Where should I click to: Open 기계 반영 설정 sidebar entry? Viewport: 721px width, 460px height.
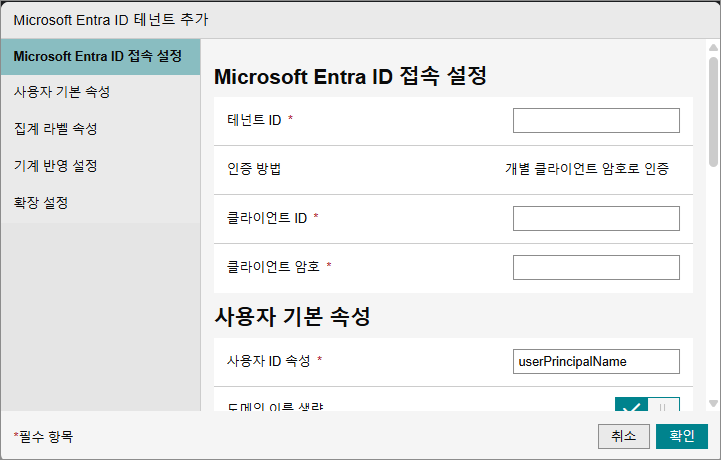tap(100, 166)
